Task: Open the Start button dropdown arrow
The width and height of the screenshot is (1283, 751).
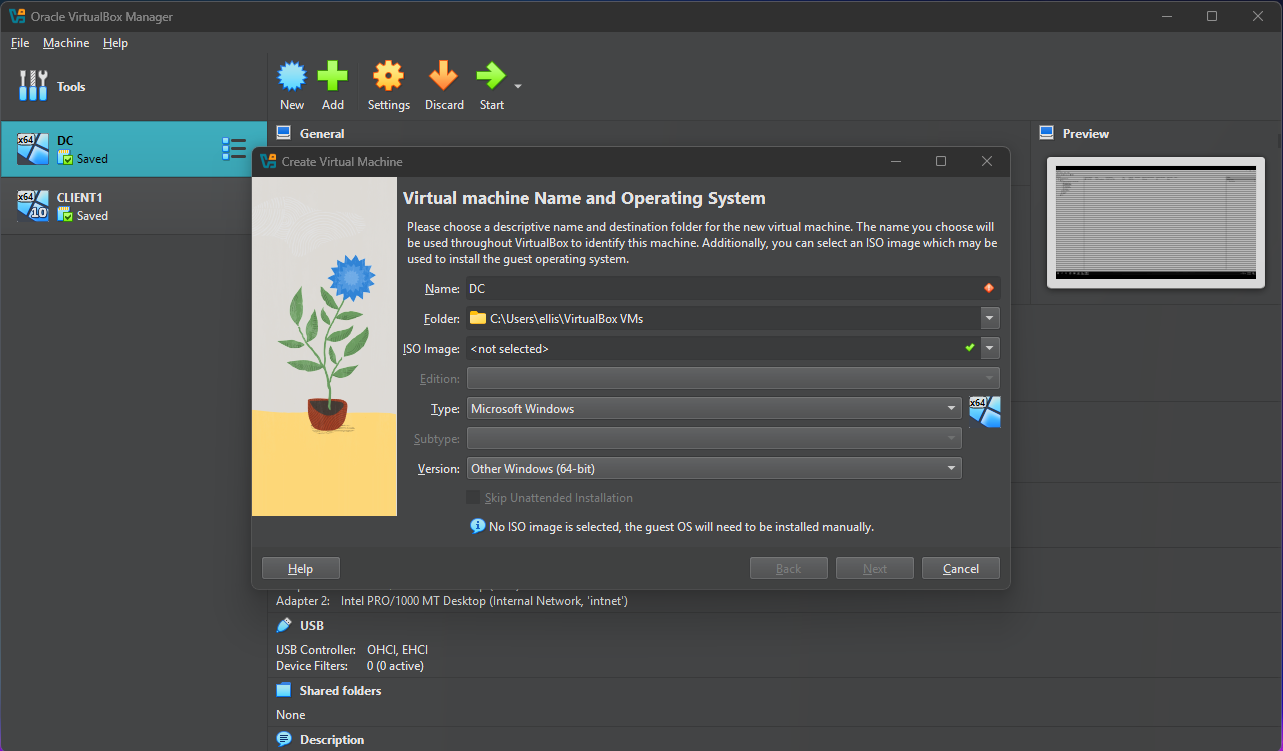Action: pos(518,87)
